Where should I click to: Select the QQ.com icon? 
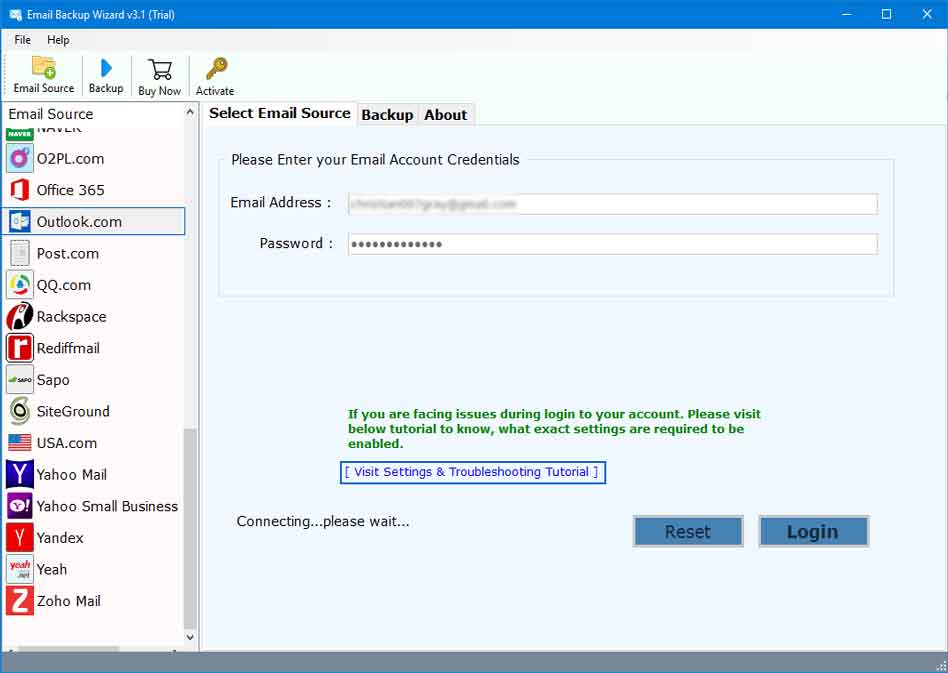20,285
